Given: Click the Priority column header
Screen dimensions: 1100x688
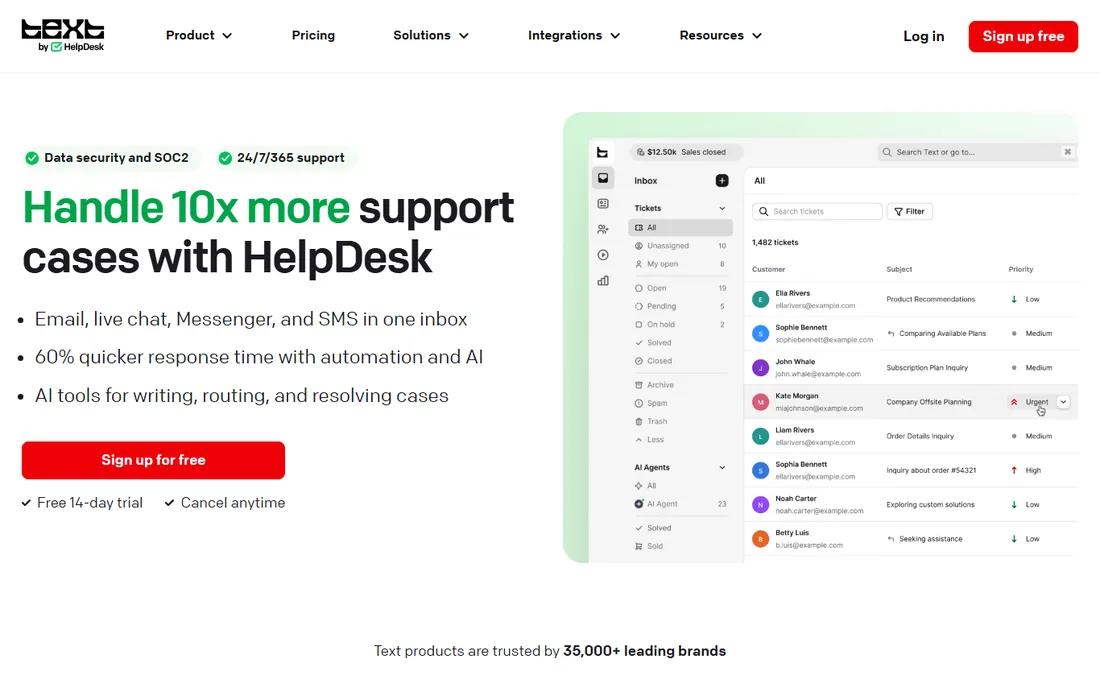Looking at the screenshot, I should point(1021,269).
